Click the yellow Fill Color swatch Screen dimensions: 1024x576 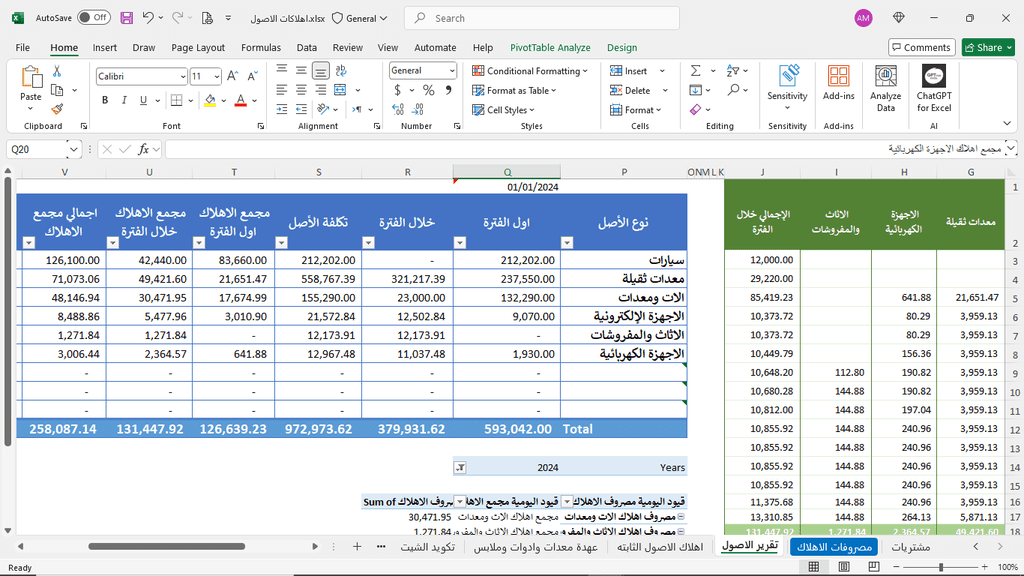pos(209,100)
